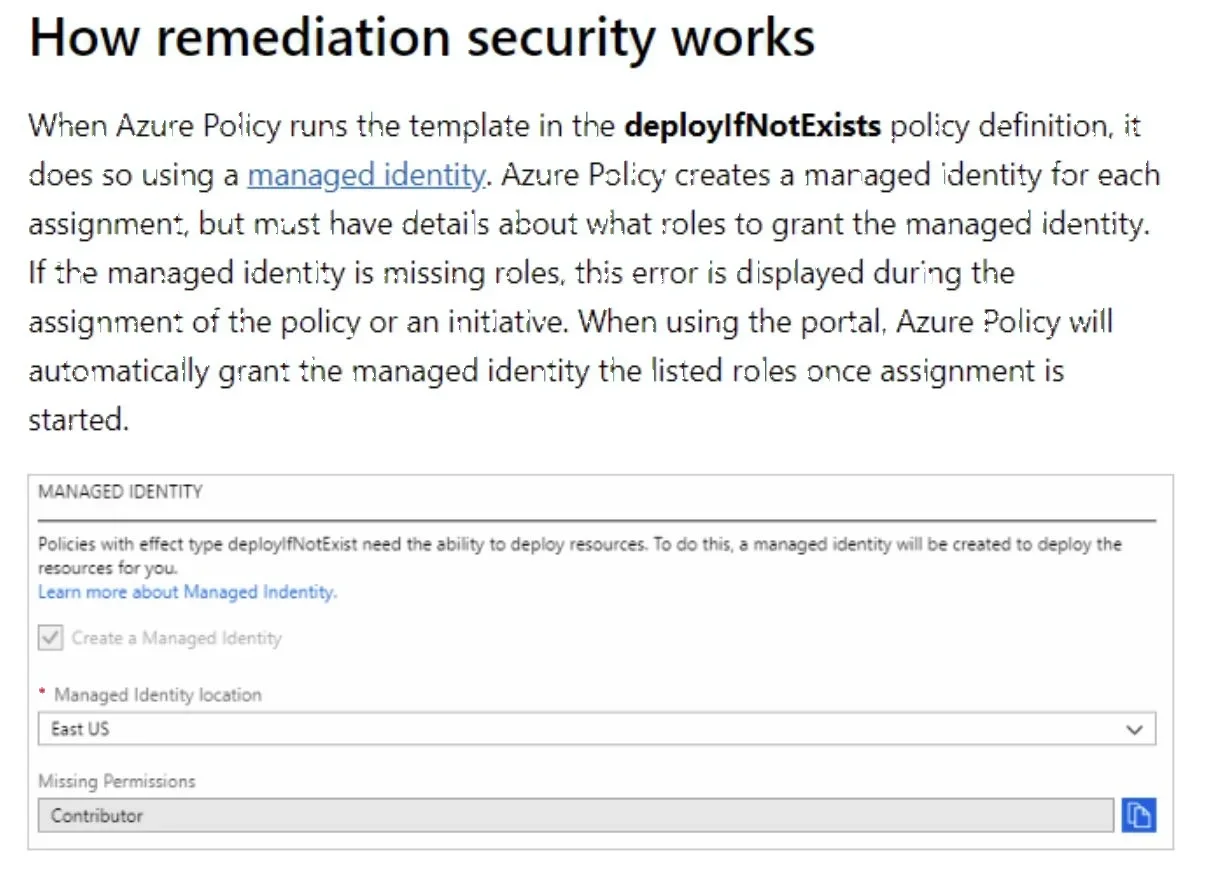Click inside the Missing Permissions field
This screenshot has height=870, width=1213.
pos(575,815)
